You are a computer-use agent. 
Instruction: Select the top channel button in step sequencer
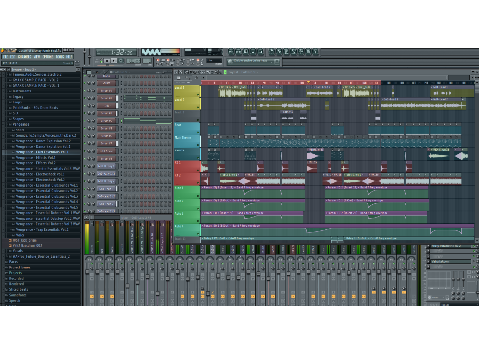pos(106,76)
